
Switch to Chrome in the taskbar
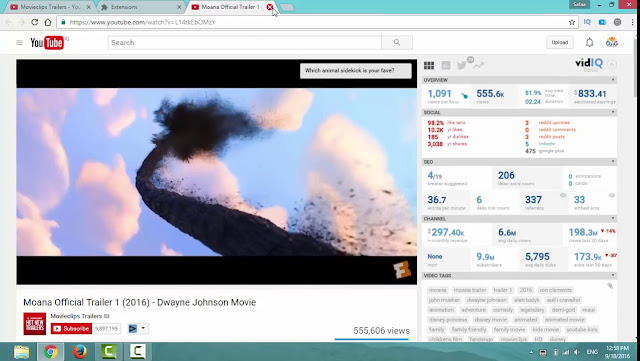(x=51, y=352)
